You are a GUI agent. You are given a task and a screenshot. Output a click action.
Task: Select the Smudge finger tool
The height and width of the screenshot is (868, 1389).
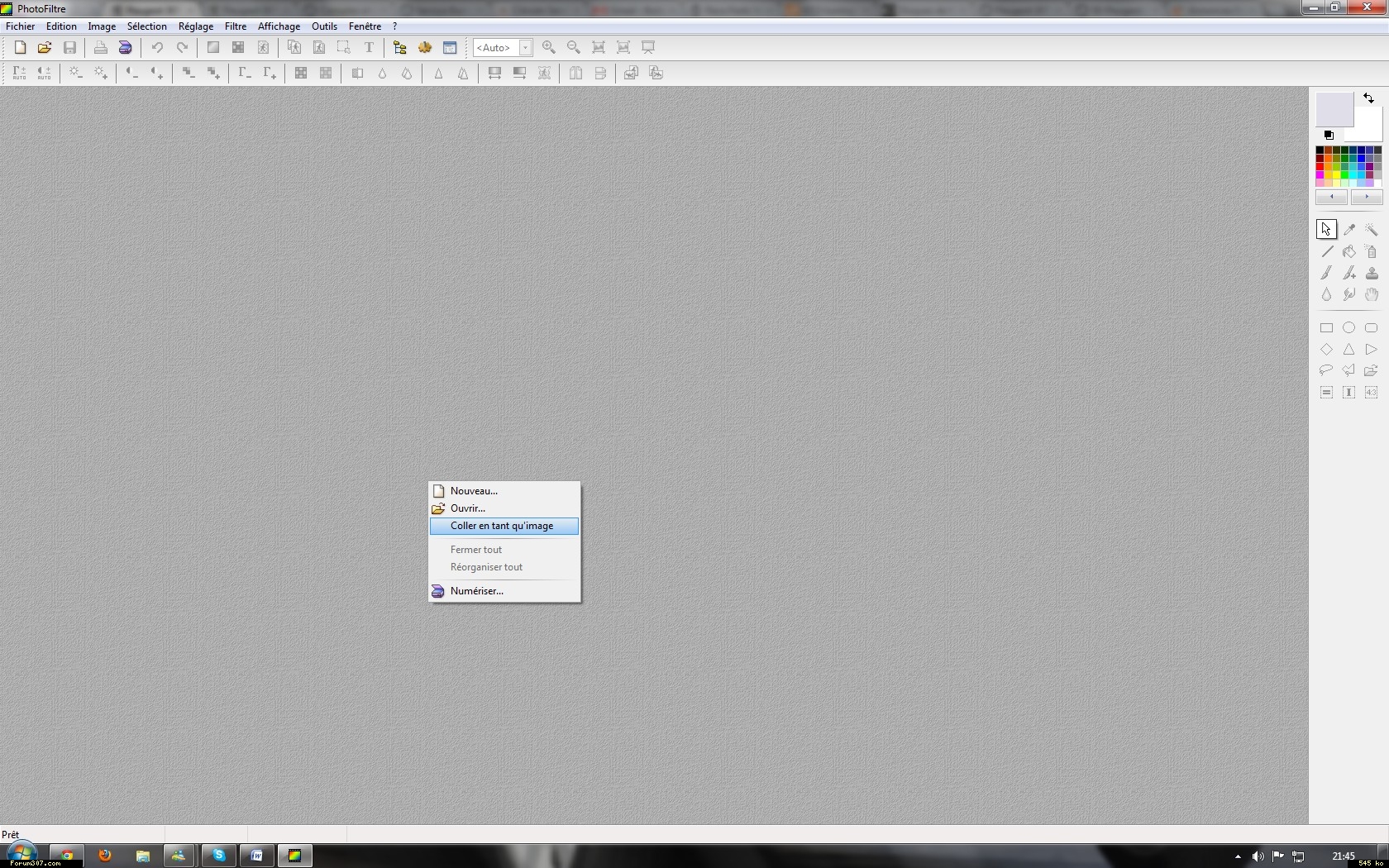[1349, 294]
